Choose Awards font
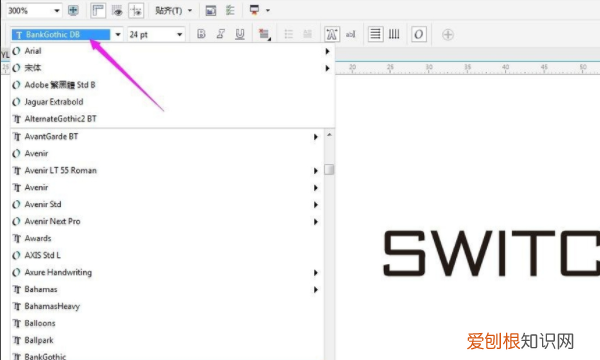600x360 pixels. (38, 238)
